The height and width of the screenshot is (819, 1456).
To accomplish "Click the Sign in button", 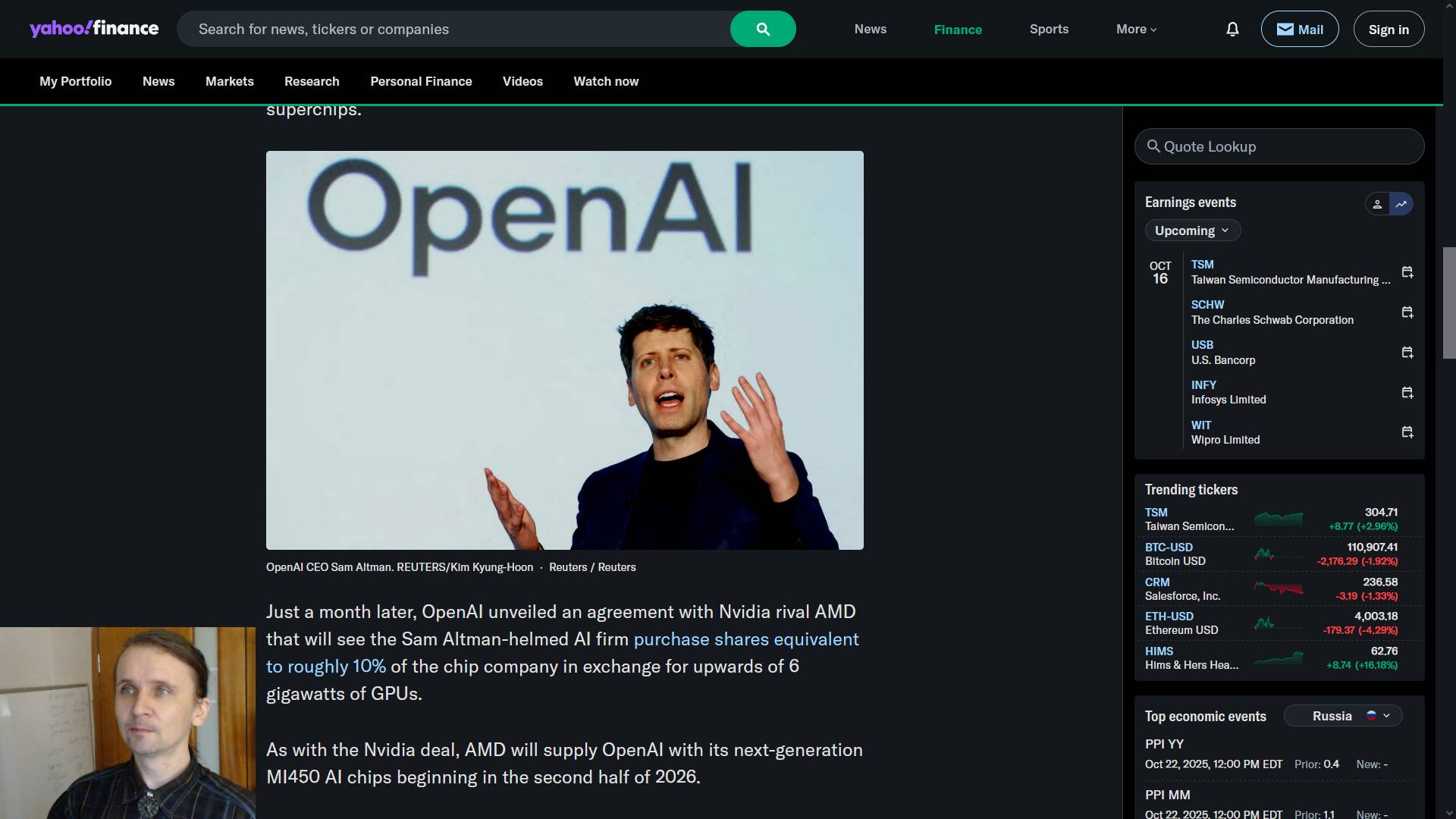I will point(1389,29).
